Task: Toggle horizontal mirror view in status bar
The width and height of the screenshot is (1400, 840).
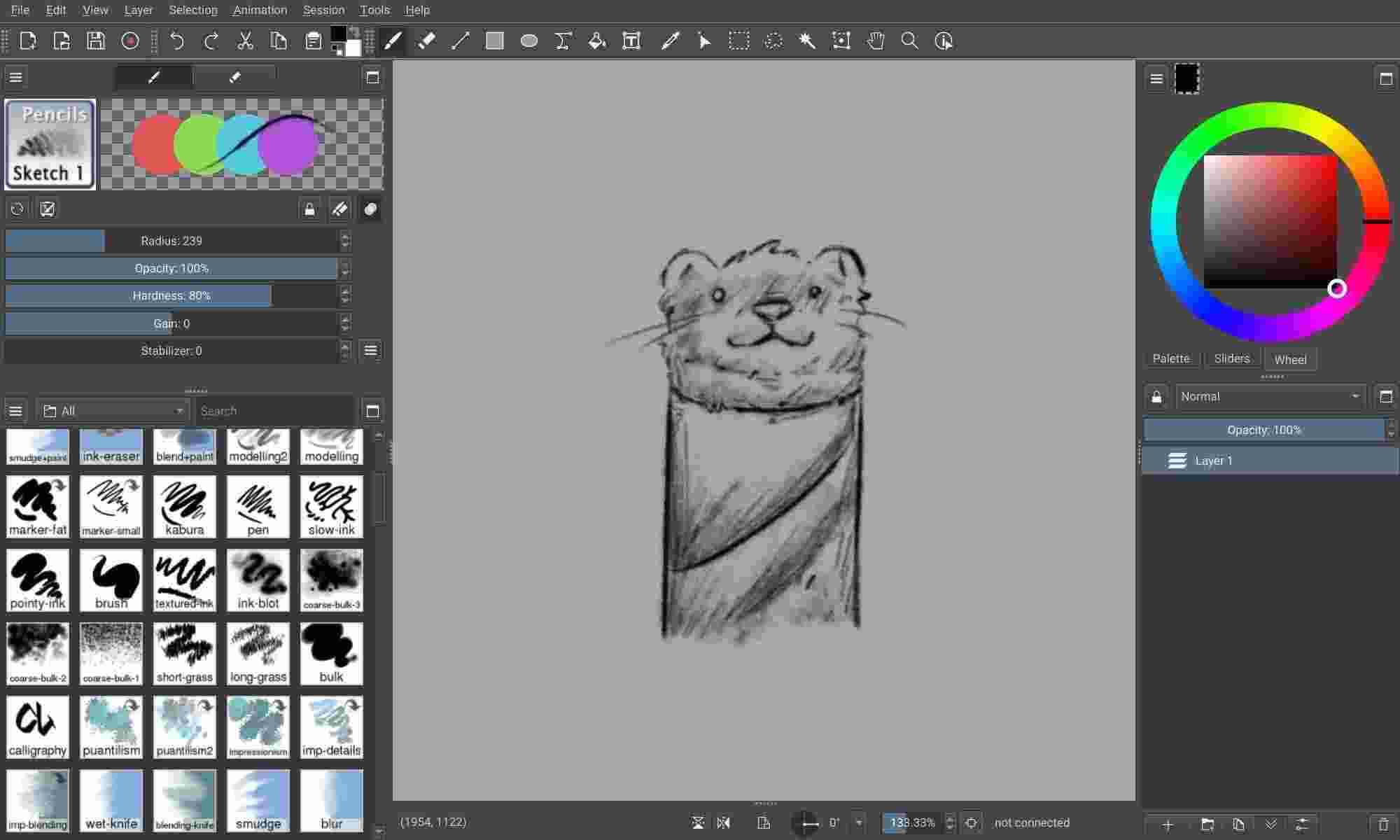Action: click(x=724, y=823)
